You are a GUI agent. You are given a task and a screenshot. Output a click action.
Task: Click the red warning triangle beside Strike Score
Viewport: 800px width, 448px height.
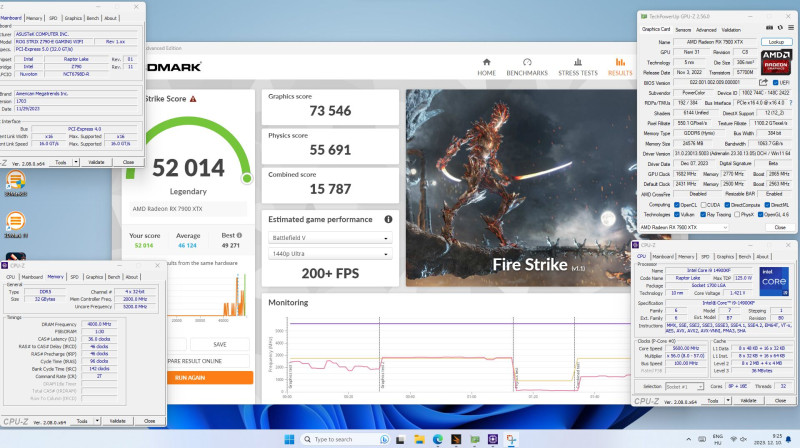coord(193,99)
